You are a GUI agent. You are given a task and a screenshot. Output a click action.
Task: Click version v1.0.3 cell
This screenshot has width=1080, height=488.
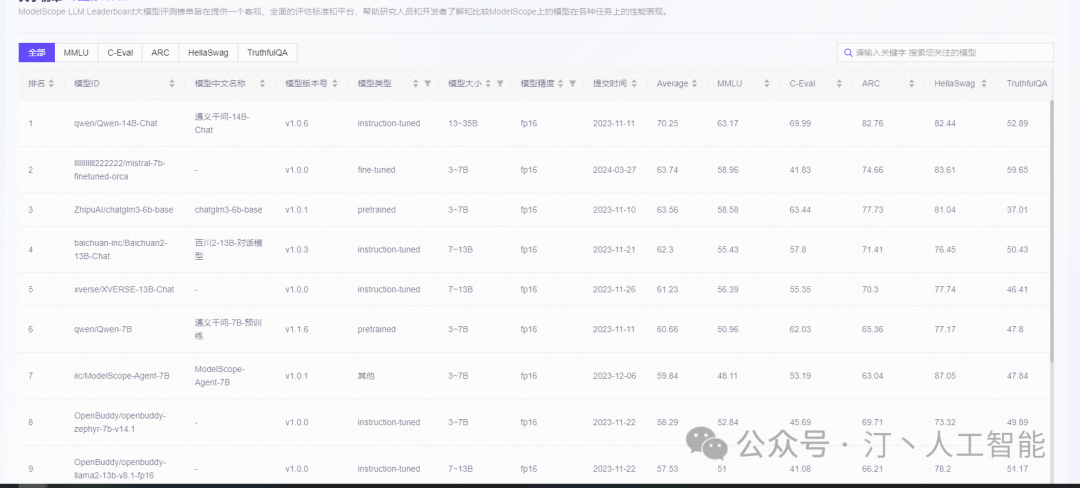click(297, 249)
